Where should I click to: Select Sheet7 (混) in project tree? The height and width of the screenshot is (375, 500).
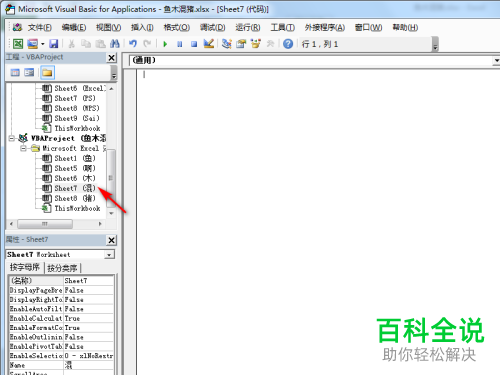pos(69,188)
